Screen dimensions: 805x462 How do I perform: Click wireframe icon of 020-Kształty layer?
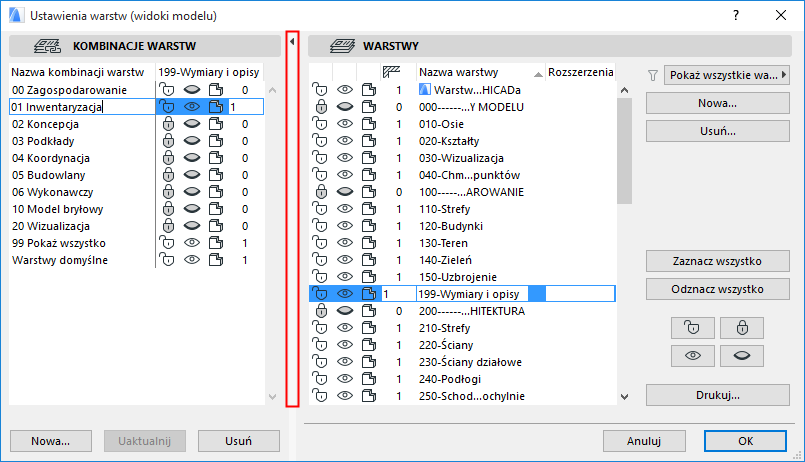point(369,141)
